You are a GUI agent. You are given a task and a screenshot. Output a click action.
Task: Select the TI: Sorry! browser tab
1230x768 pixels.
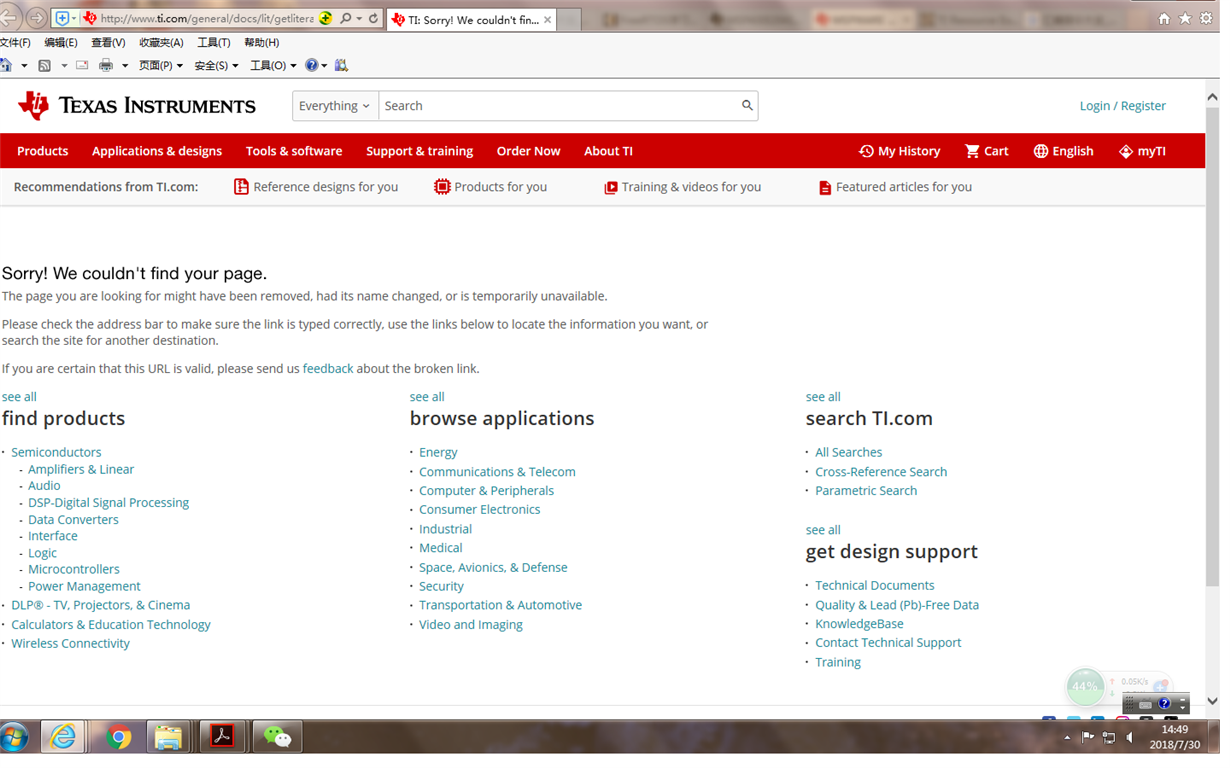(x=470, y=19)
